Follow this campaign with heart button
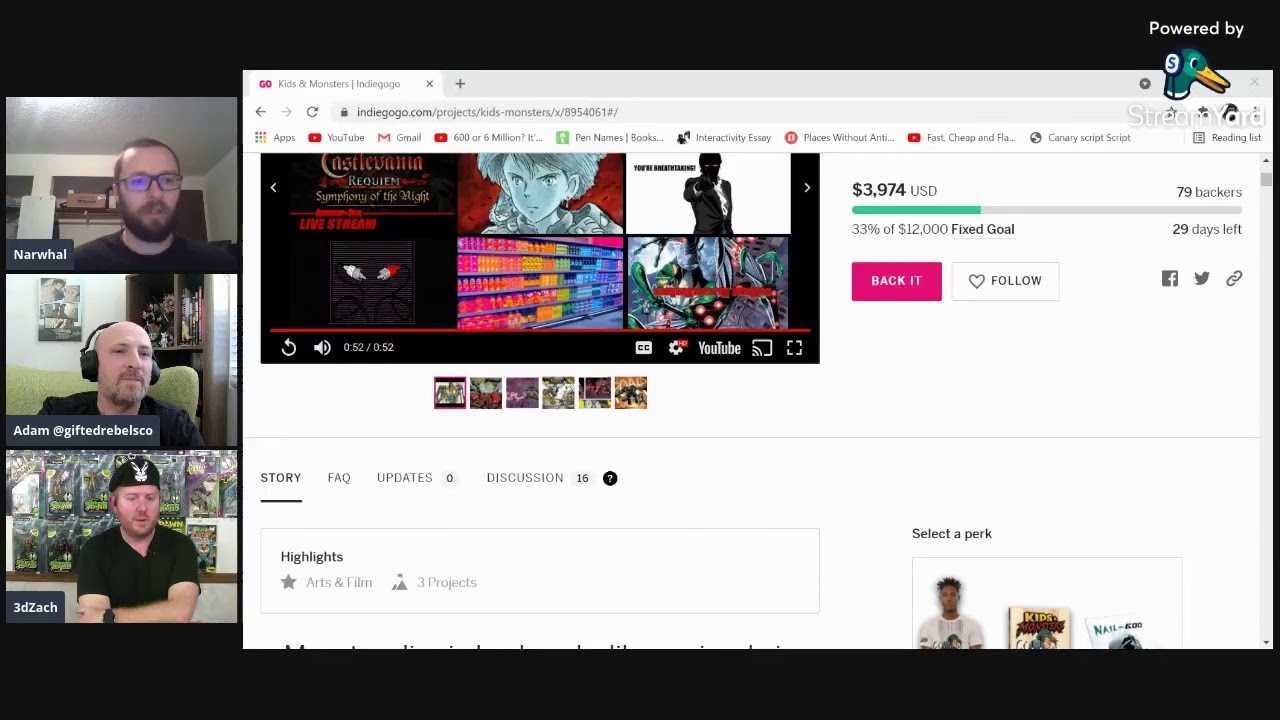 coord(1005,281)
